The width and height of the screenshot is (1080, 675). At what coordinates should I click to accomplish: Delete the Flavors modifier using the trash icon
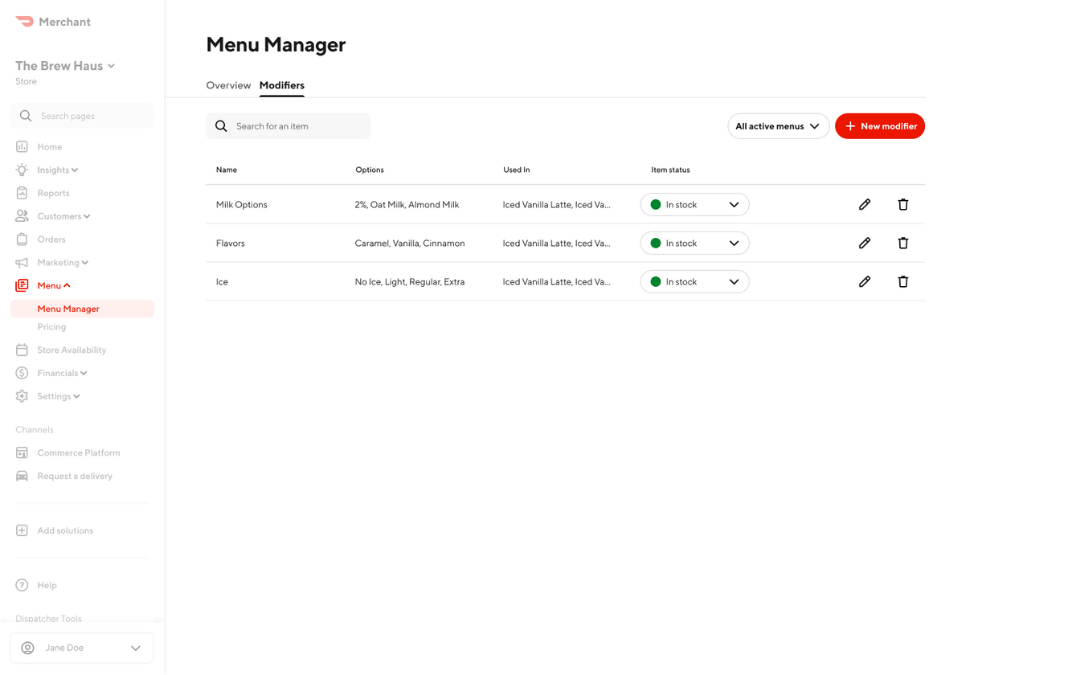click(902, 243)
